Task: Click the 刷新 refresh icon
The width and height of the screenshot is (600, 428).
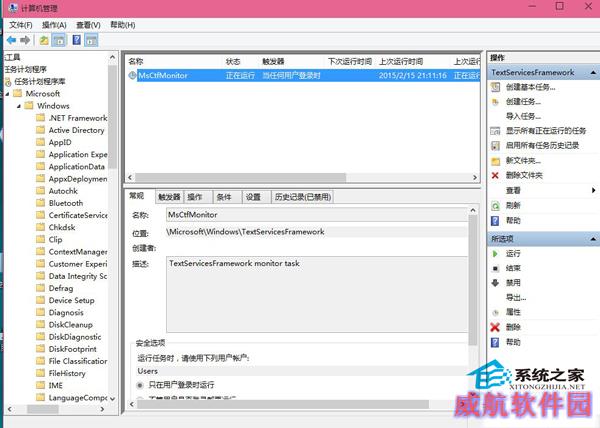Action: (x=495, y=205)
